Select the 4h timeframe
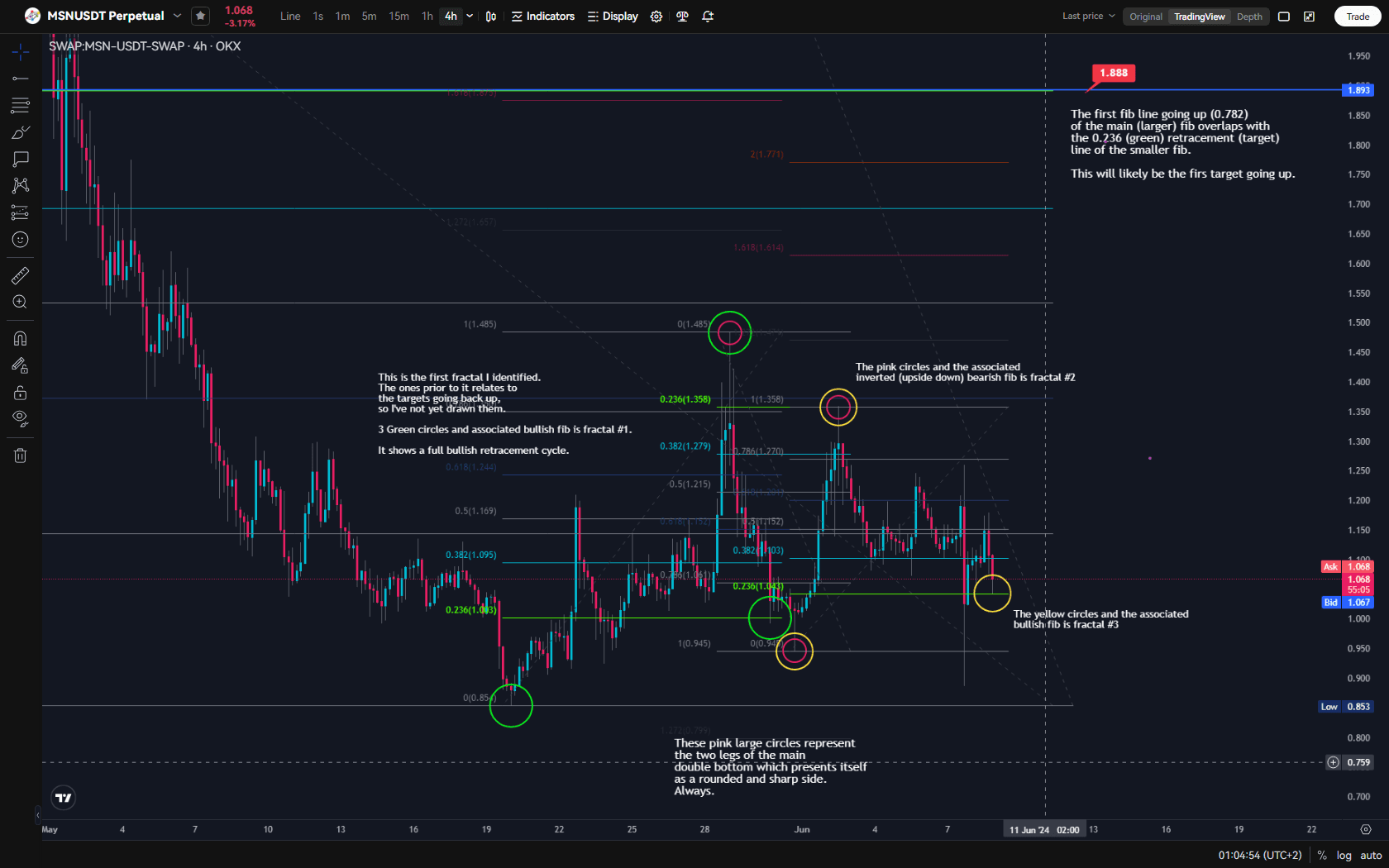This screenshot has height=868, width=1389. (451, 16)
